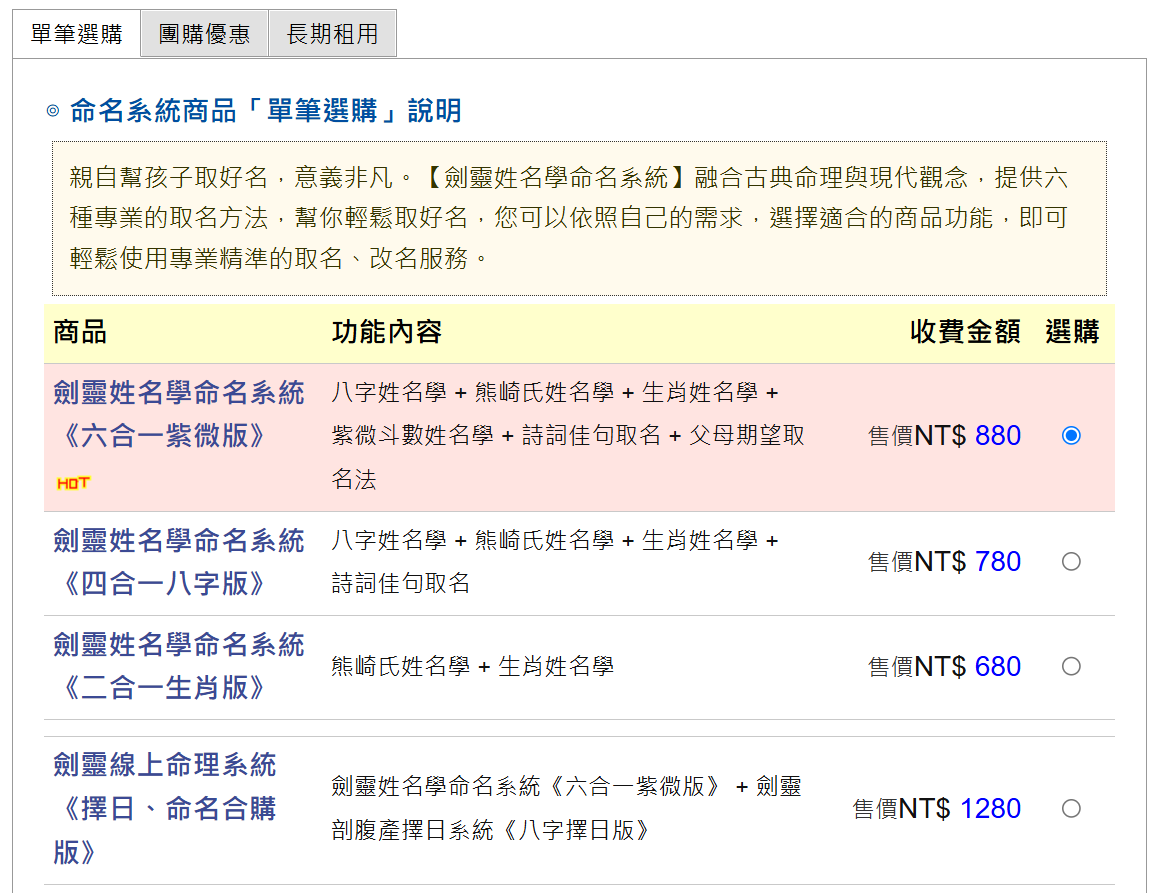Open 劍靈線上命理系統《擇日、命名合購版》 link
The image size is (1159, 893).
(165, 808)
